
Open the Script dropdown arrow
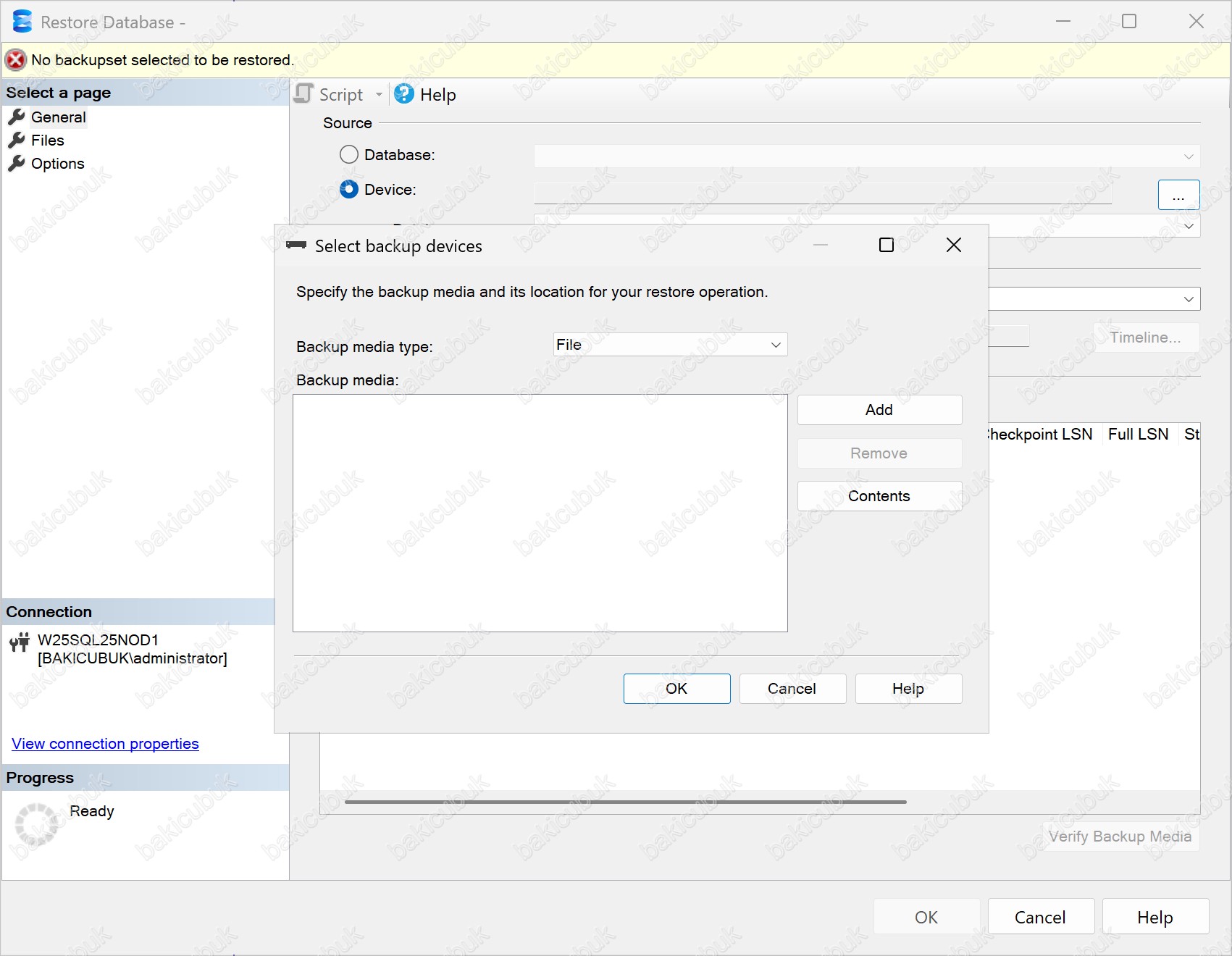tap(379, 95)
